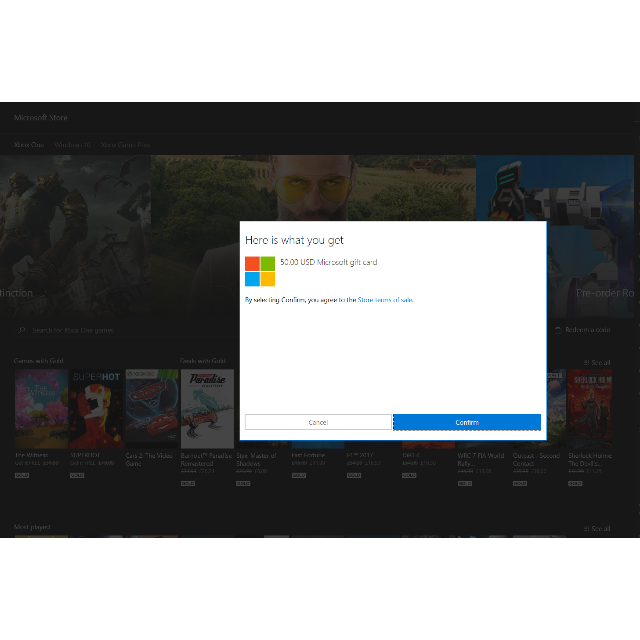Open the Sherlock Holmes cover art
The height and width of the screenshot is (640, 640).
pyautogui.click(x=590, y=409)
